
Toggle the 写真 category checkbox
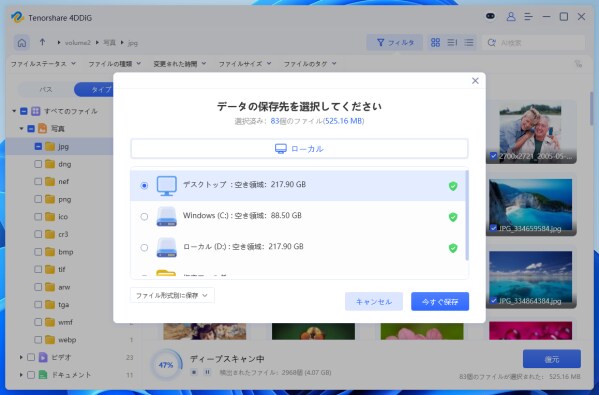(31, 129)
